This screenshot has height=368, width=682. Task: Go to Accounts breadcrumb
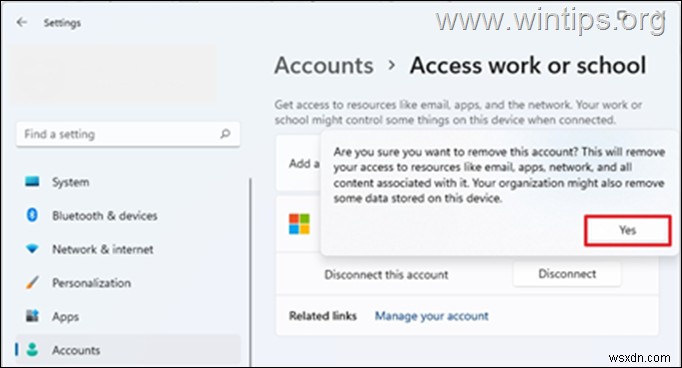point(324,66)
